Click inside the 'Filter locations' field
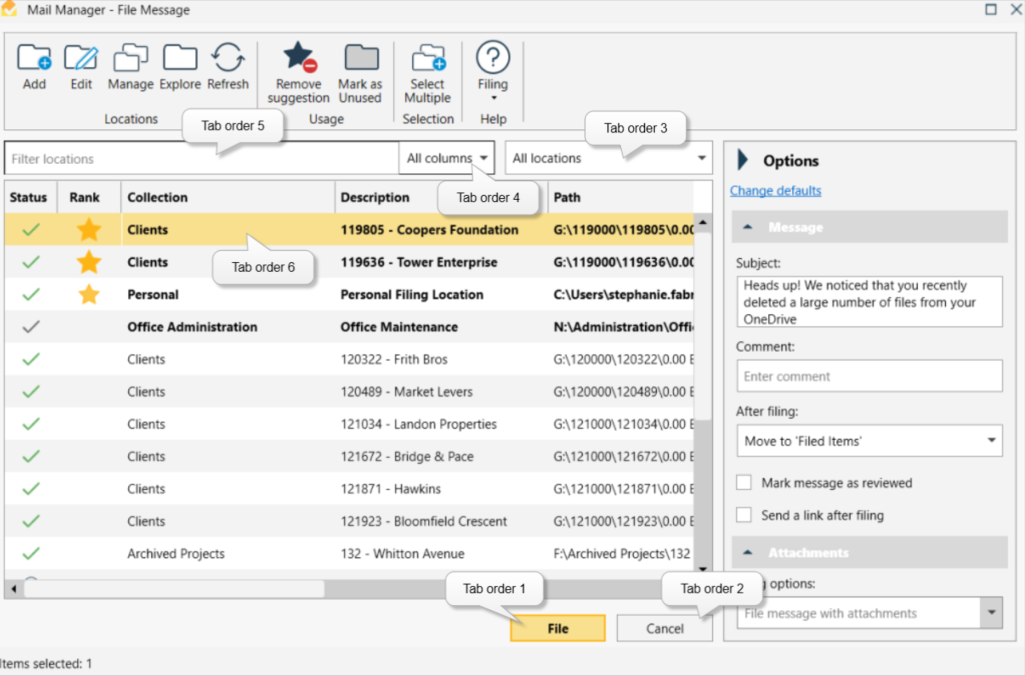Screen dimensions: 1025x676 tap(150, 158)
